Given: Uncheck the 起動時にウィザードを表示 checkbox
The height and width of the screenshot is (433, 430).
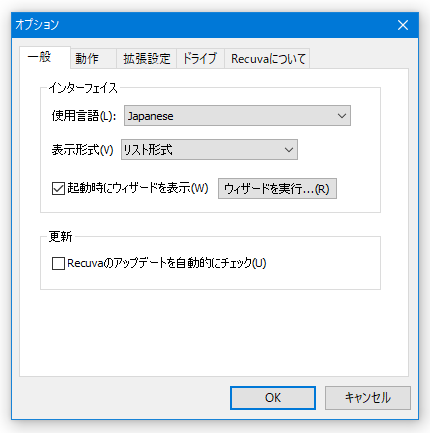Looking at the screenshot, I should pos(58,189).
